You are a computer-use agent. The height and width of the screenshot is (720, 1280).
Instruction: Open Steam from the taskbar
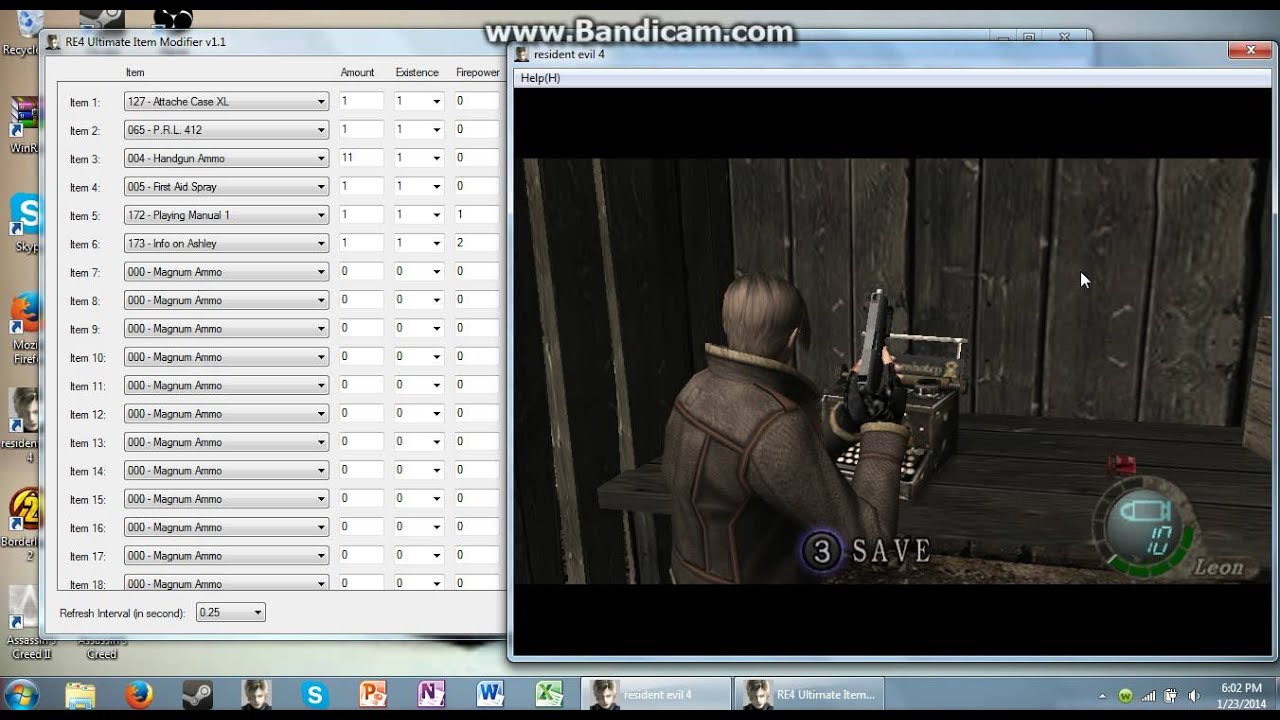197,694
